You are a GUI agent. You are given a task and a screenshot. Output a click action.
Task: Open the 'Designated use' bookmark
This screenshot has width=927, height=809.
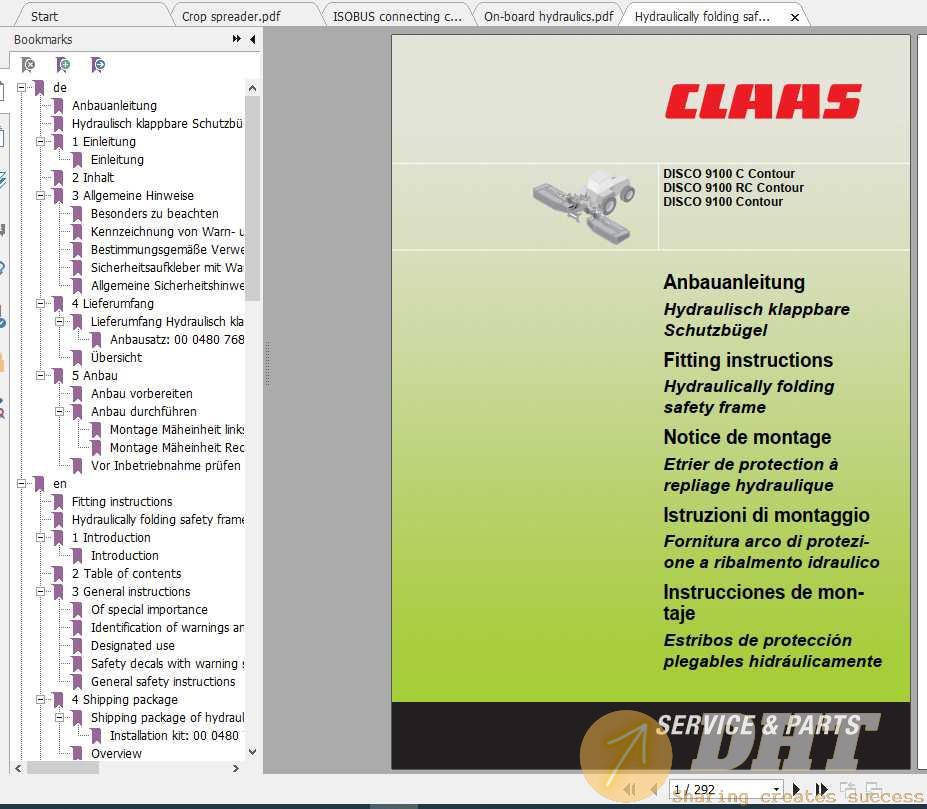click(132, 646)
